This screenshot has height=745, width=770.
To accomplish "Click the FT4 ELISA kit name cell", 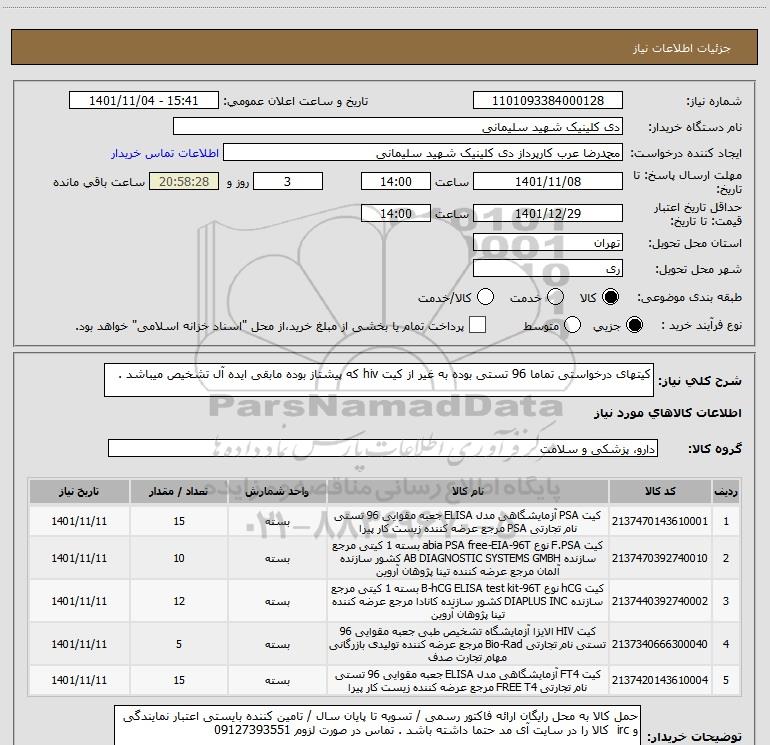I will (468, 681).
